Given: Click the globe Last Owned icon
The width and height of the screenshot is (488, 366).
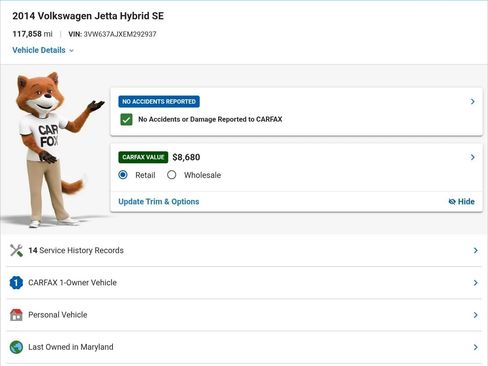Looking at the screenshot, I should 16,347.
